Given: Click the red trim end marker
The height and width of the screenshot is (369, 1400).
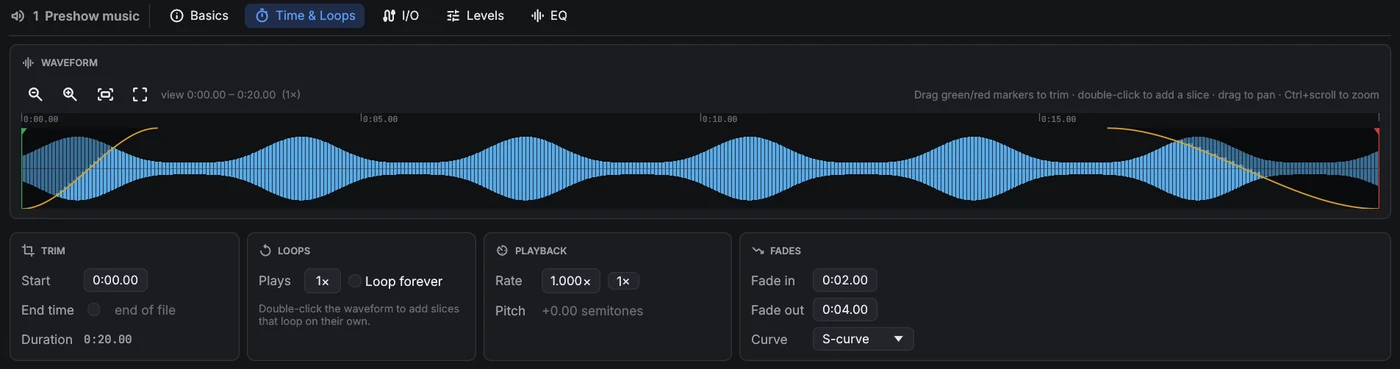Looking at the screenshot, I should (x=1376, y=133).
